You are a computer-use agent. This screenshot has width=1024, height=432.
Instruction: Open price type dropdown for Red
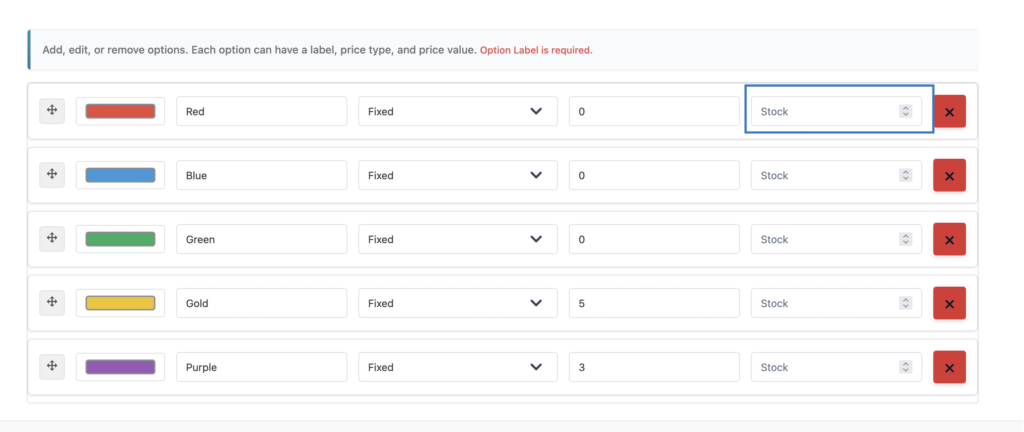[x=457, y=112]
